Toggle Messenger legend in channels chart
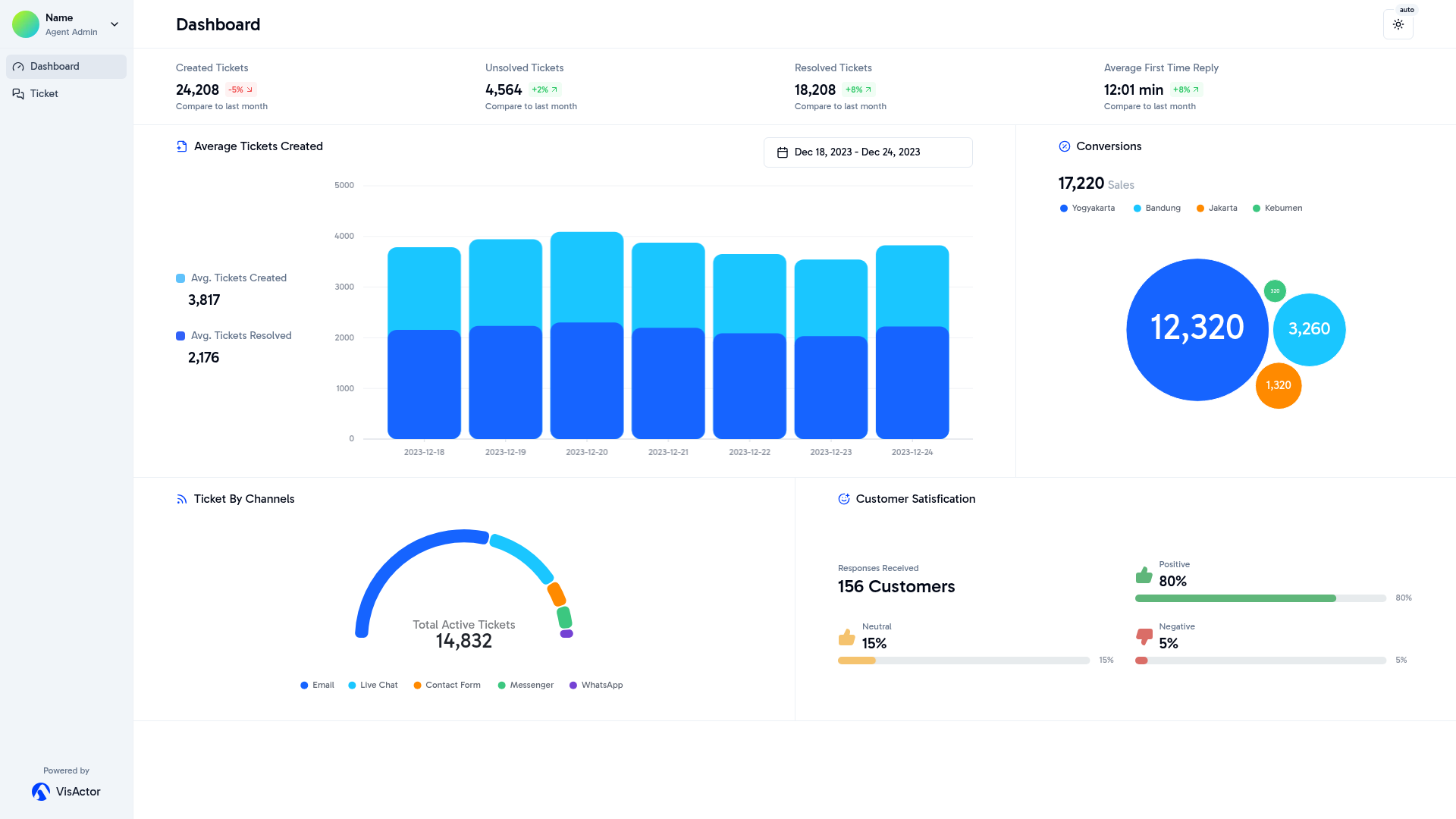Screen dimensions: 1456x819 pyautogui.click(x=526, y=686)
